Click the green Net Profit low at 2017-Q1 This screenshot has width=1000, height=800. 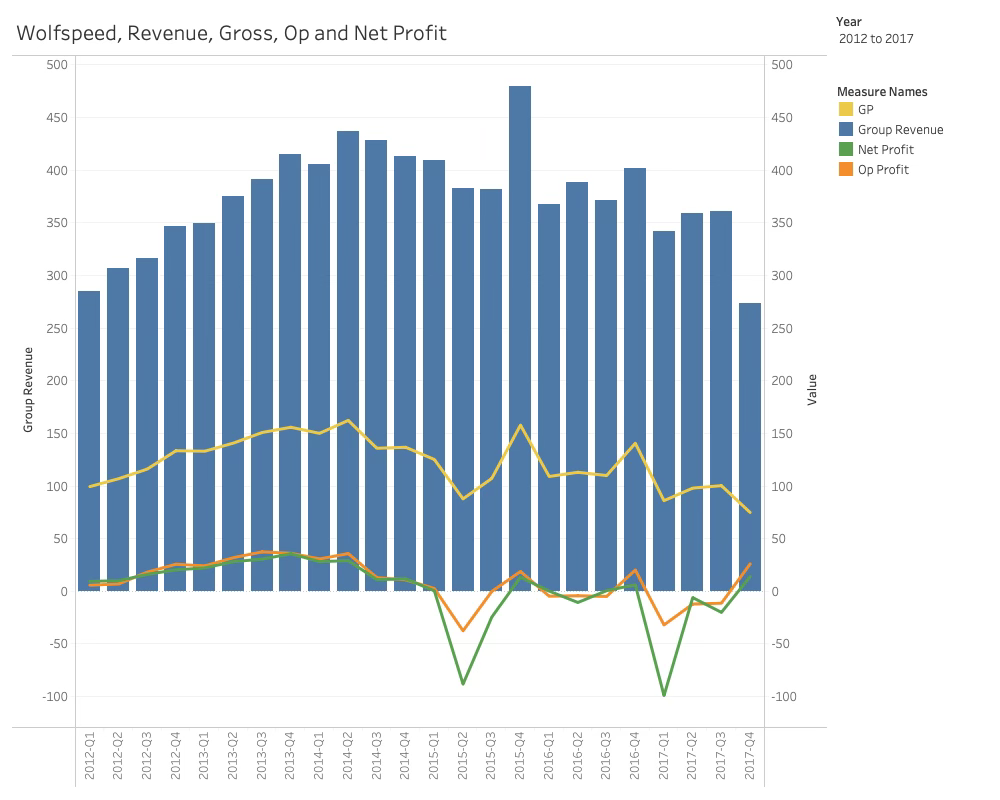663,695
